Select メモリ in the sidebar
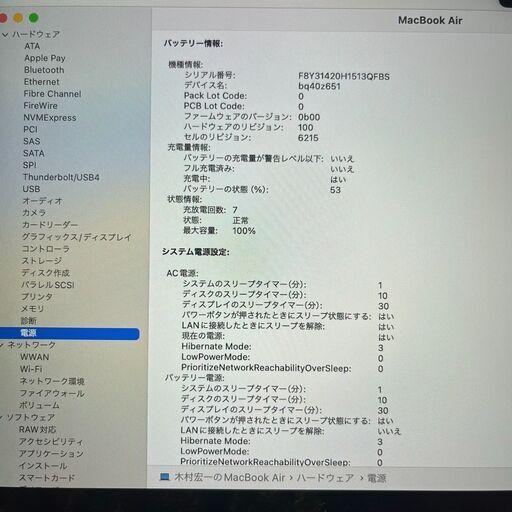Screen dimensions: 512x512 [33, 309]
